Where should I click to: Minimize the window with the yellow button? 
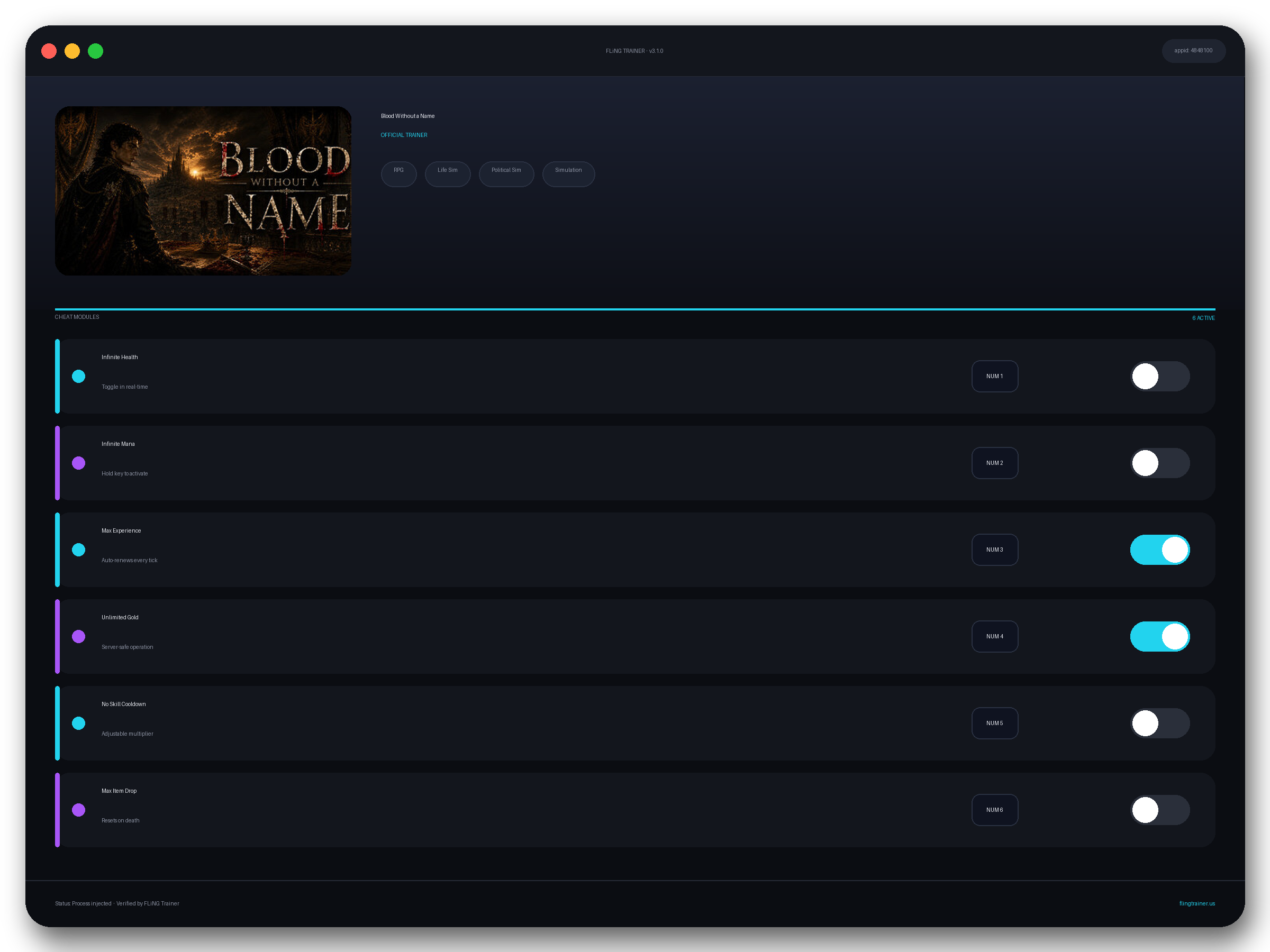point(72,51)
